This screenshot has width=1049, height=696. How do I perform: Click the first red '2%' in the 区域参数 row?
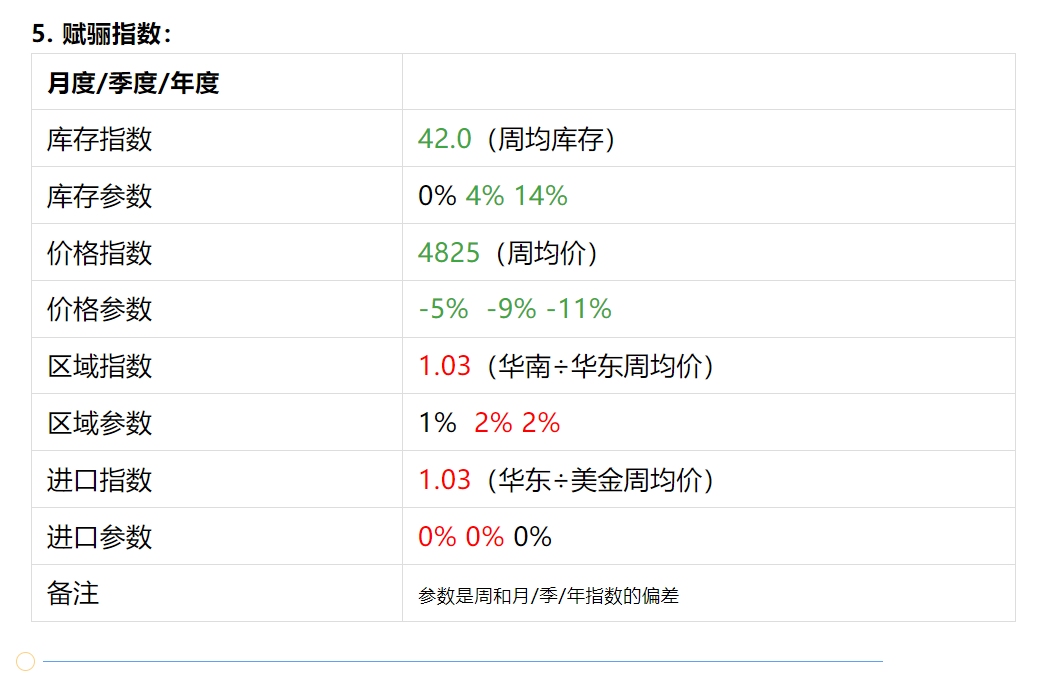click(x=493, y=423)
